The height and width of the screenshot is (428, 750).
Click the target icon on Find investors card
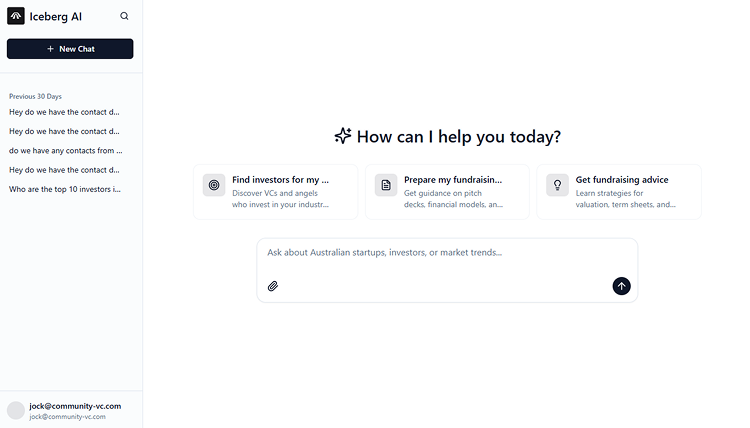pos(214,185)
